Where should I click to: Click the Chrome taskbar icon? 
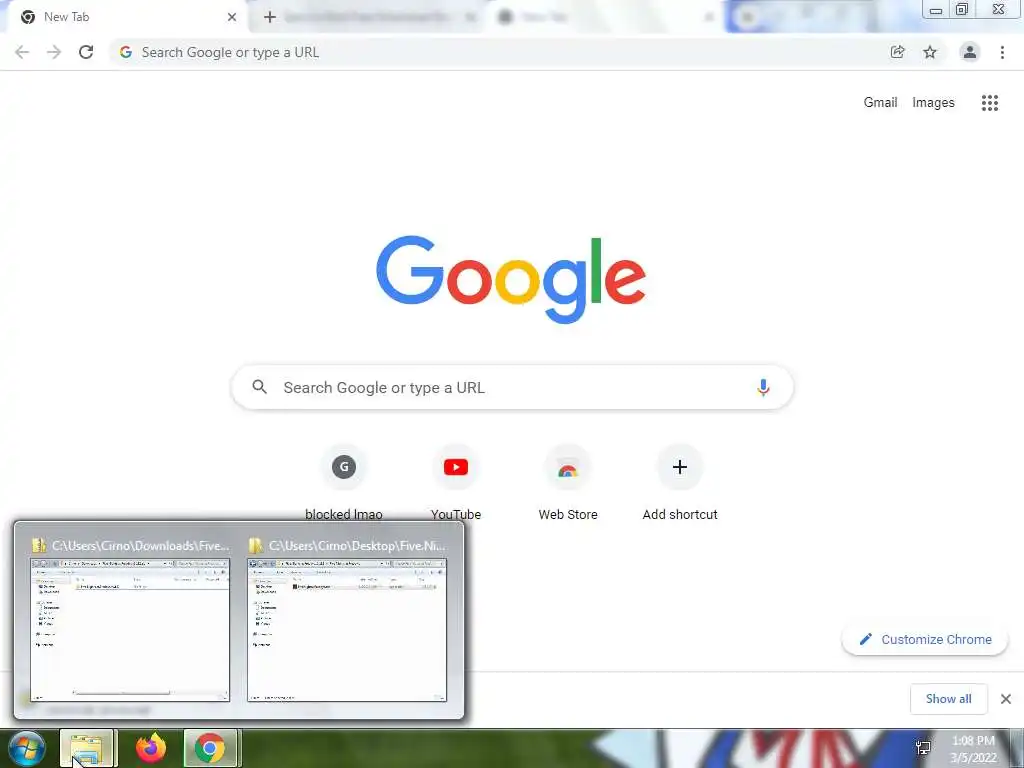pyautogui.click(x=210, y=748)
